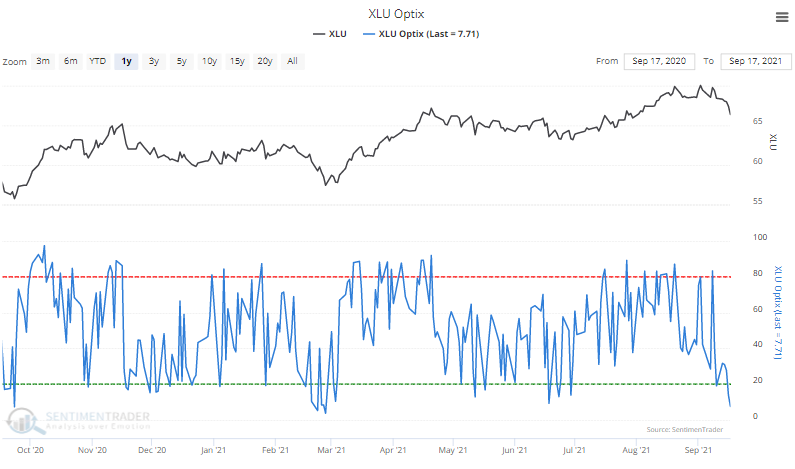Set zoom to 3y

153,61
